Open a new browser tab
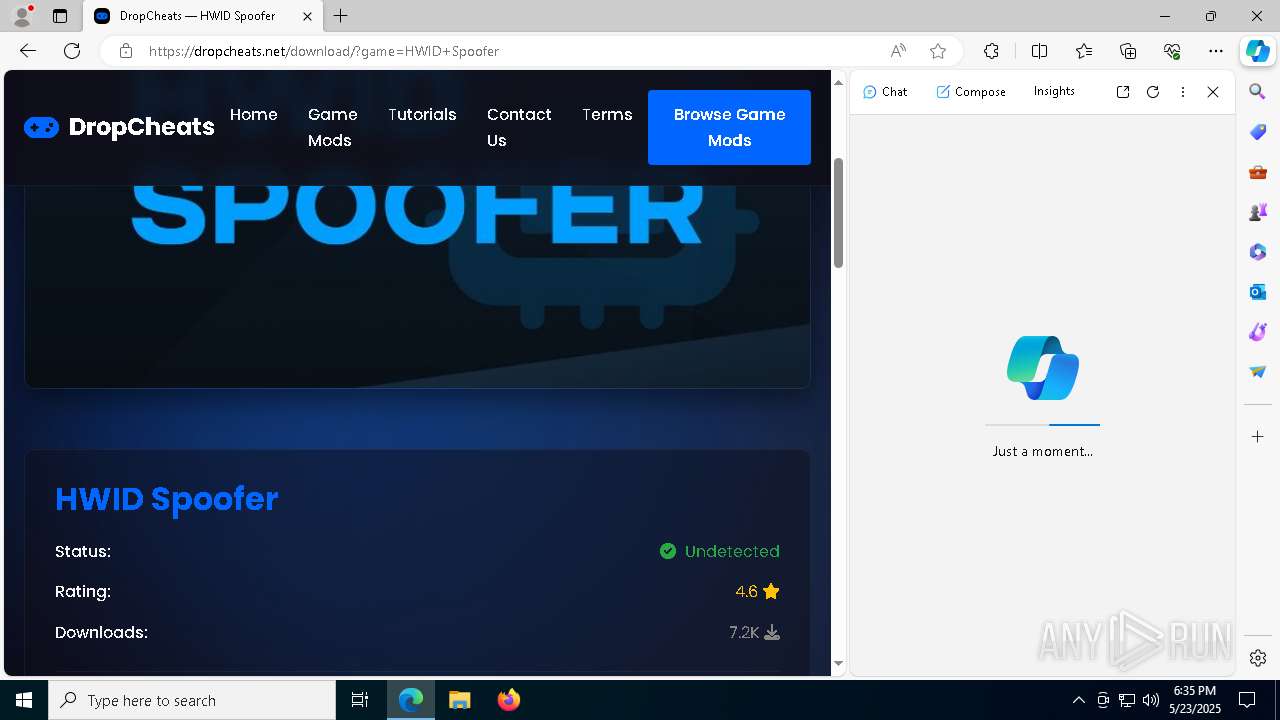The width and height of the screenshot is (1280, 720). pos(341,16)
